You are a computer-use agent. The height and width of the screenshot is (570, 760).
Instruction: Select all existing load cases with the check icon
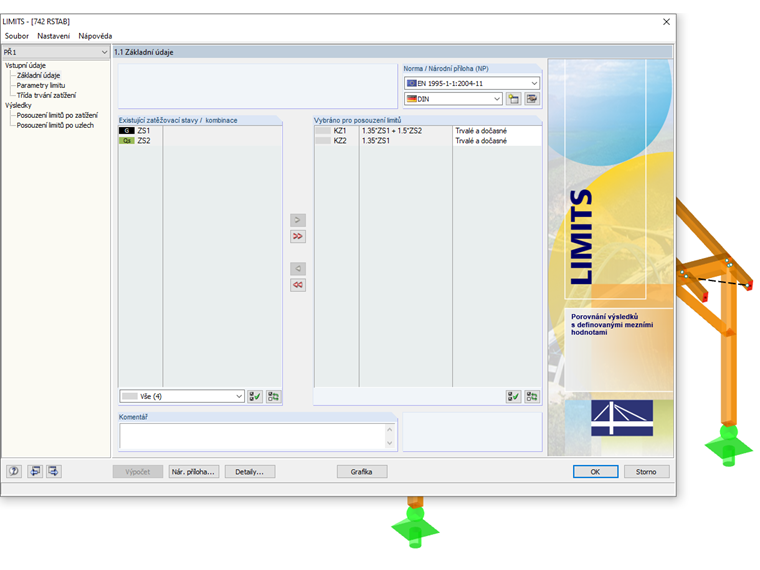pyautogui.click(x=255, y=396)
